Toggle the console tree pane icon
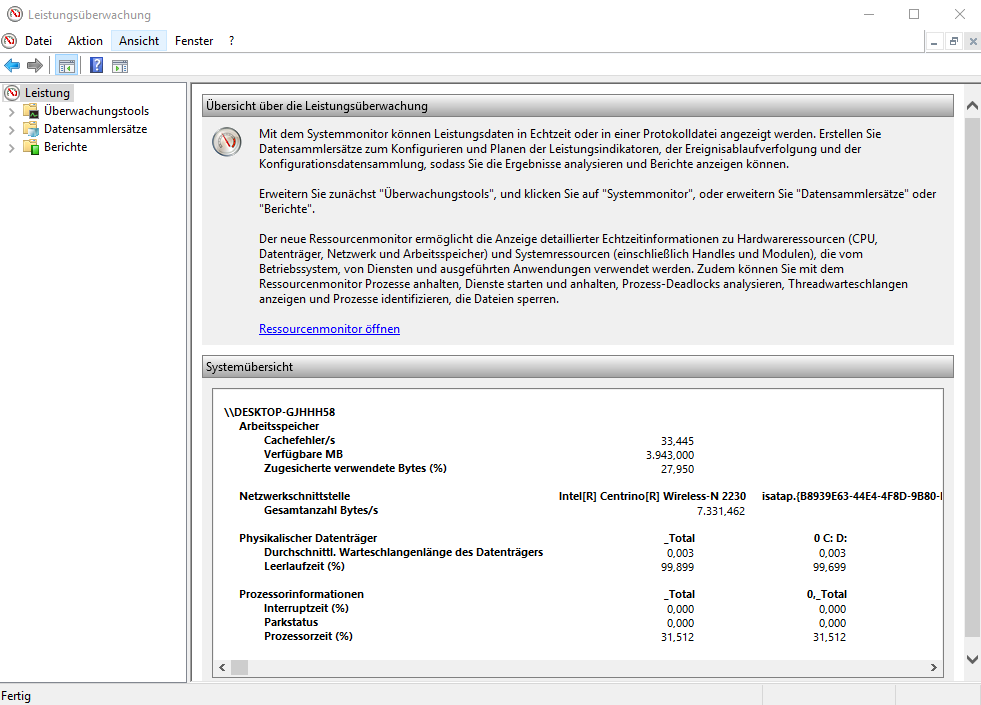 [x=66, y=66]
